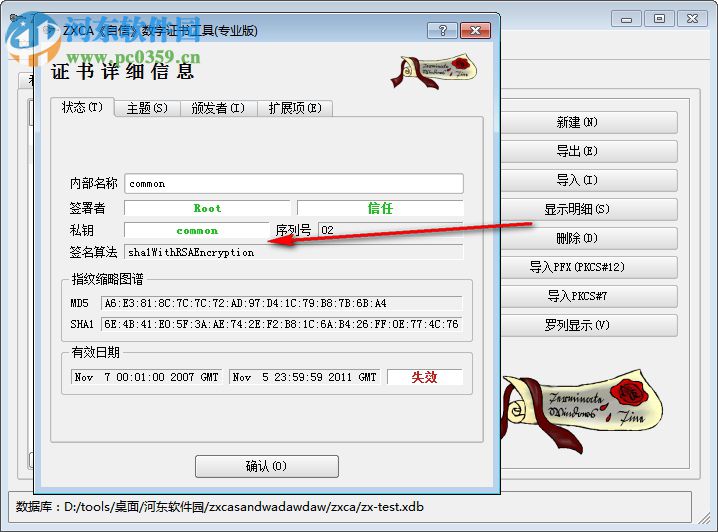The width and height of the screenshot is (718, 532).
Task: Click the 签名算法 field sha1WithRSAEncryption
Action: click(x=294, y=252)
